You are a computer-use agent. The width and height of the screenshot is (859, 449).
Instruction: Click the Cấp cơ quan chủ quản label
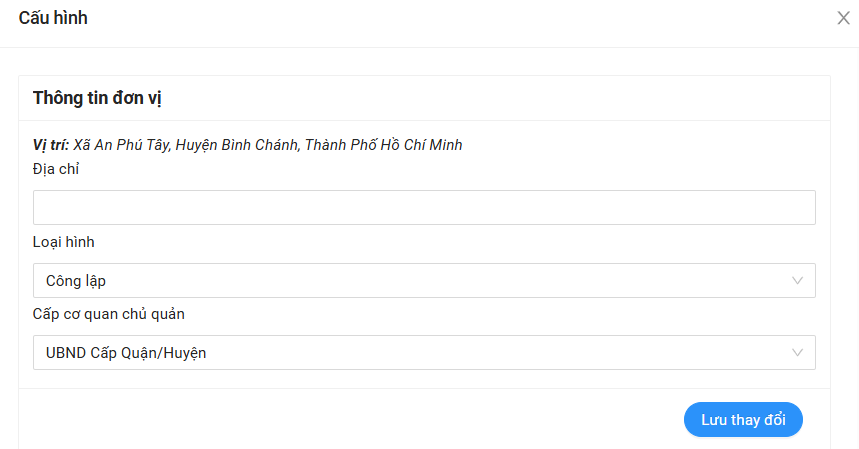click(x=109, y=314)
